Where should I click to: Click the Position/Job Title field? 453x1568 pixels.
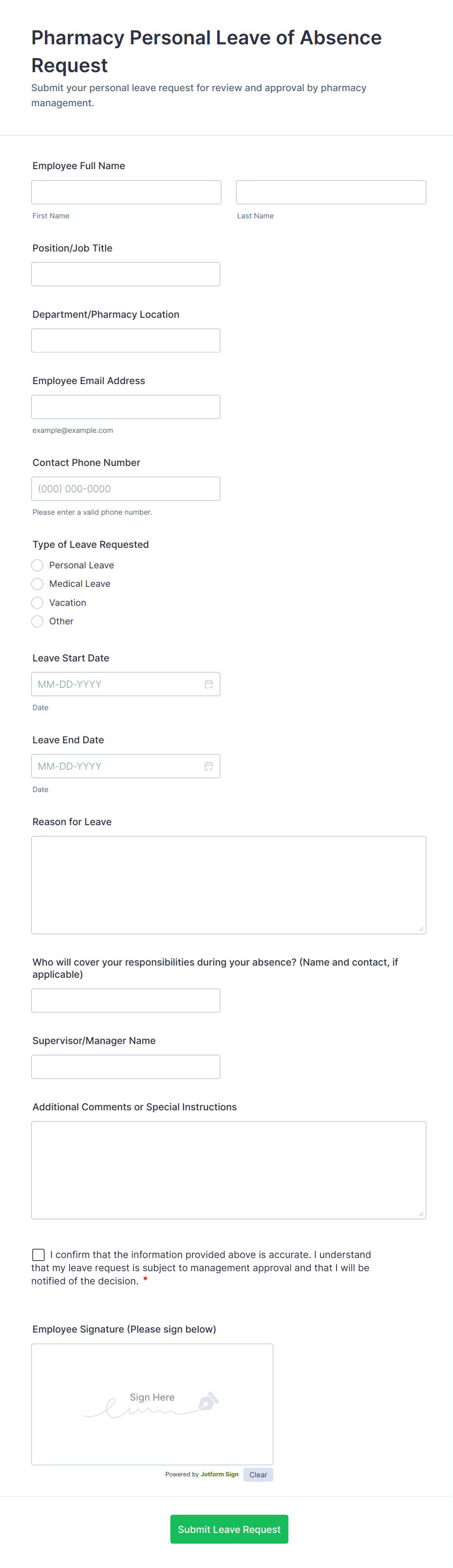[x=126, y=273]
